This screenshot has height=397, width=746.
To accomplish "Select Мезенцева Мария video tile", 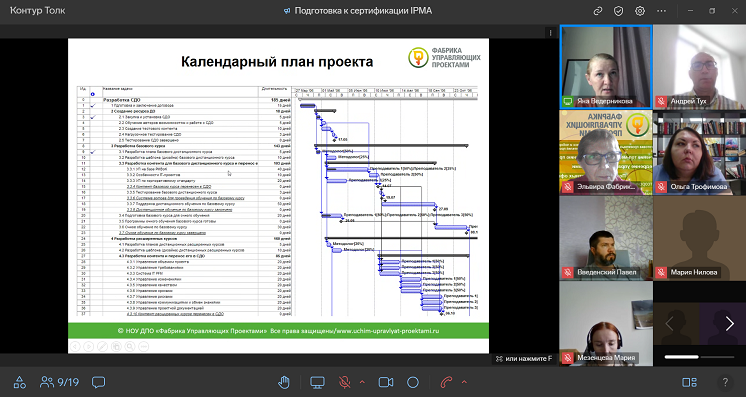I will click(606, 324).
